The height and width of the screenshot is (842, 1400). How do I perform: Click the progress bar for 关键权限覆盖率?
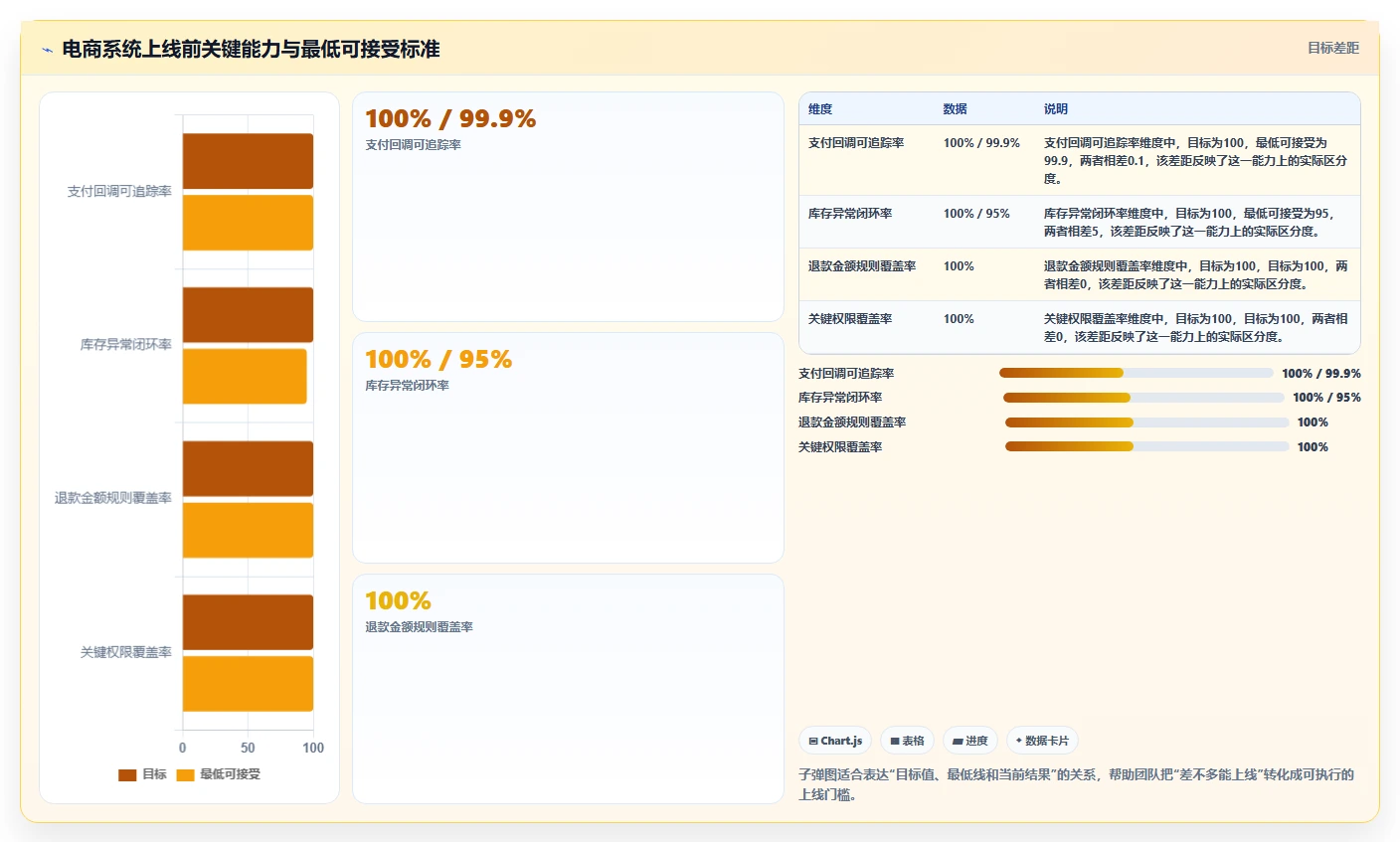coord(1146,446)
